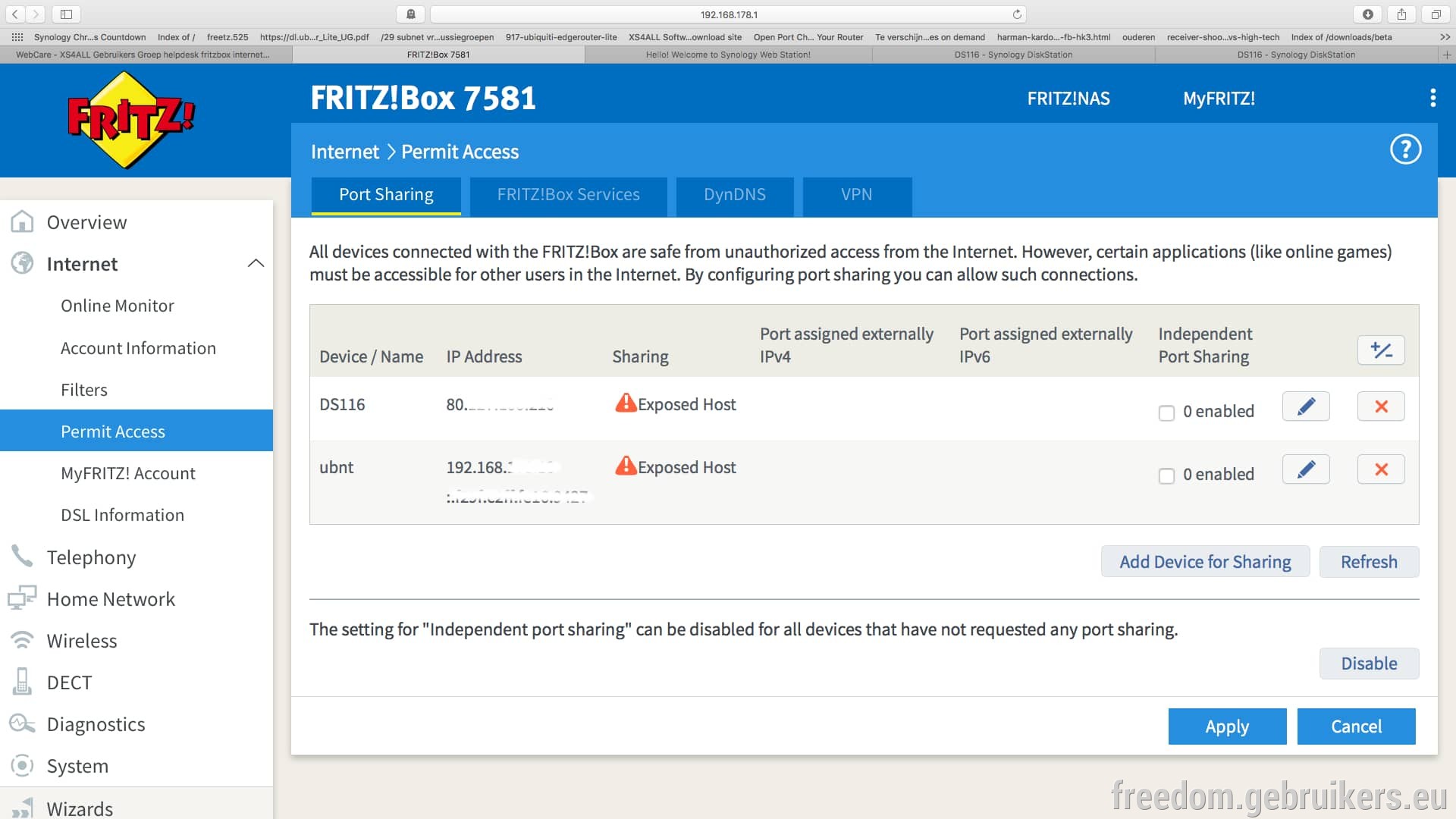Screen dimensions: 1456x819
Task: Enable independent port sharing for ubnt
Action: 1166,475
